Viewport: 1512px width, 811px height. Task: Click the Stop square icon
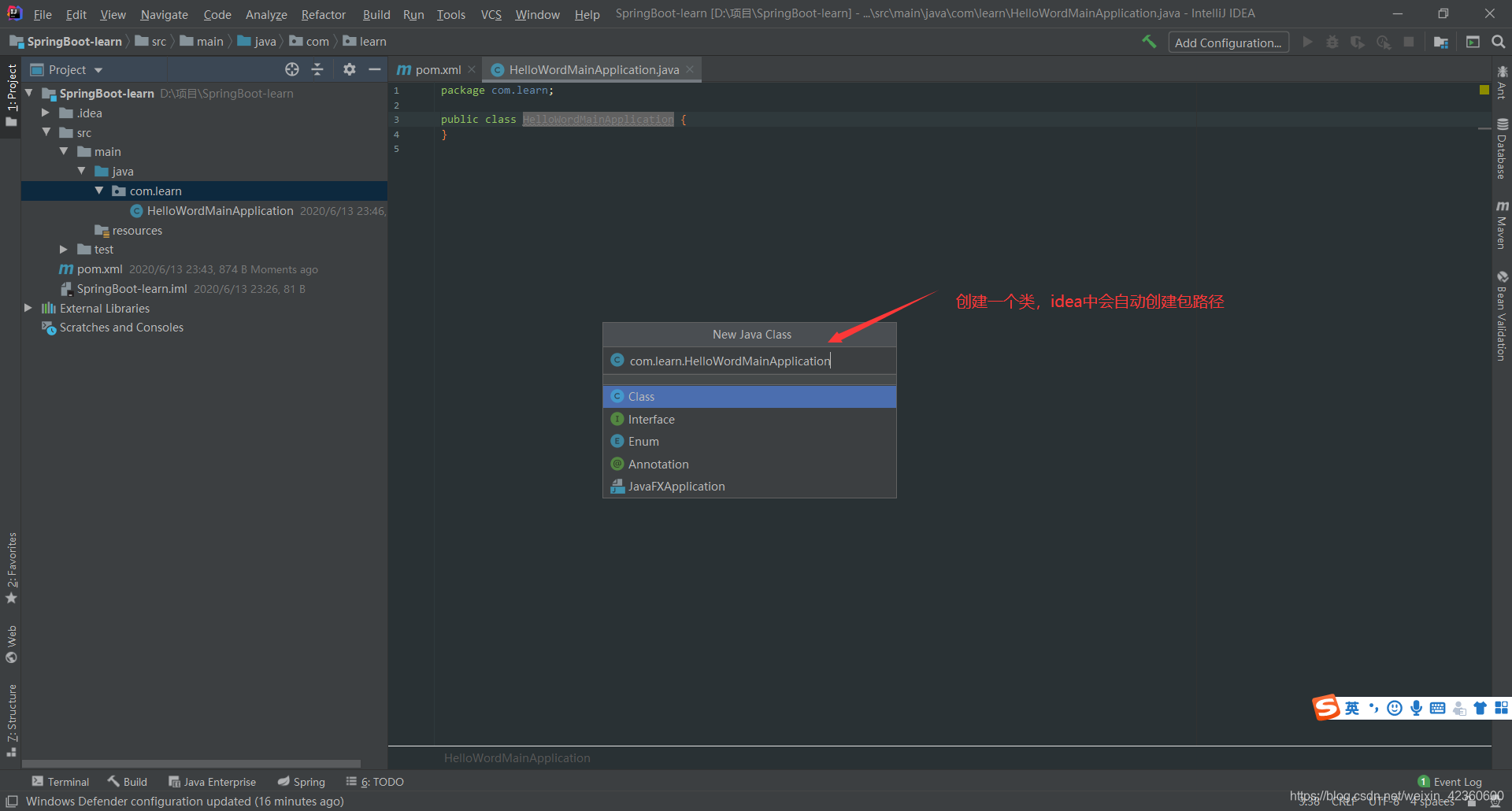click(1409, 42)
